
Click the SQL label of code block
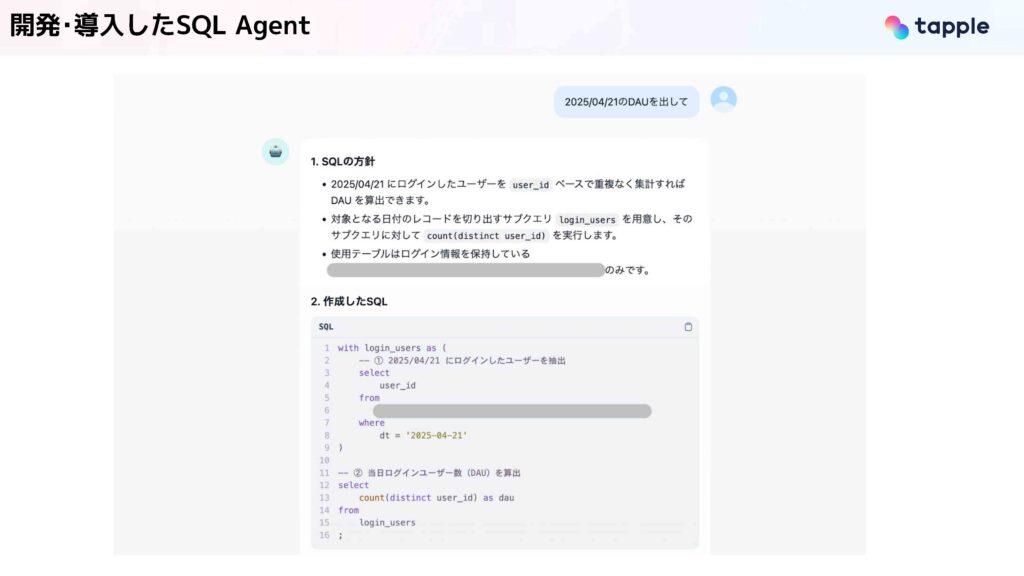(326, 327)
